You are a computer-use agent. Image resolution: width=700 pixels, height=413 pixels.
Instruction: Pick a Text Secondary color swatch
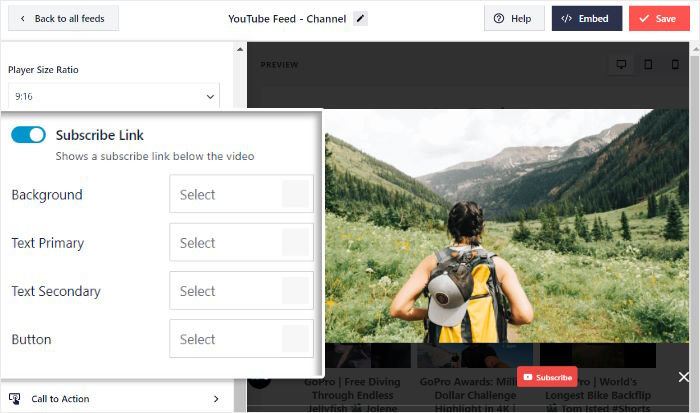(295, 291)
